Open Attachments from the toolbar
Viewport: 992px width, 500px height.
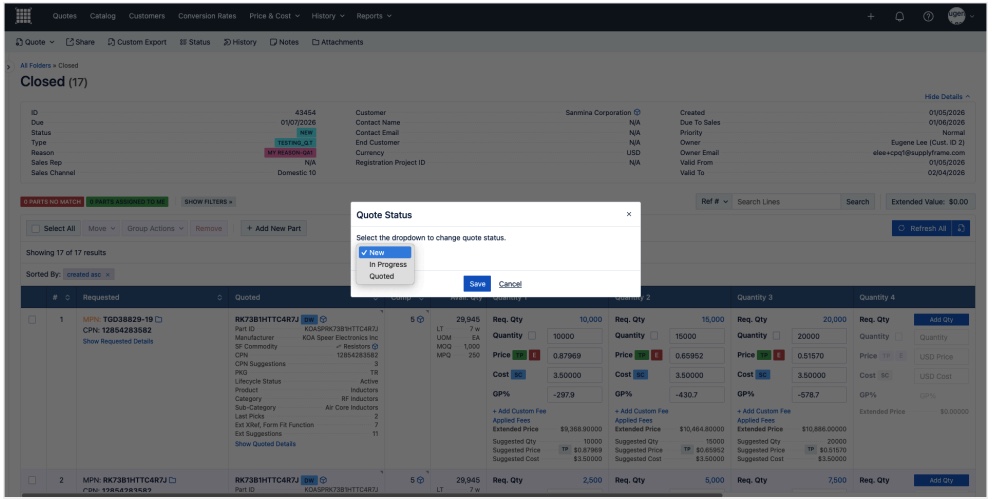pos(337,42)
